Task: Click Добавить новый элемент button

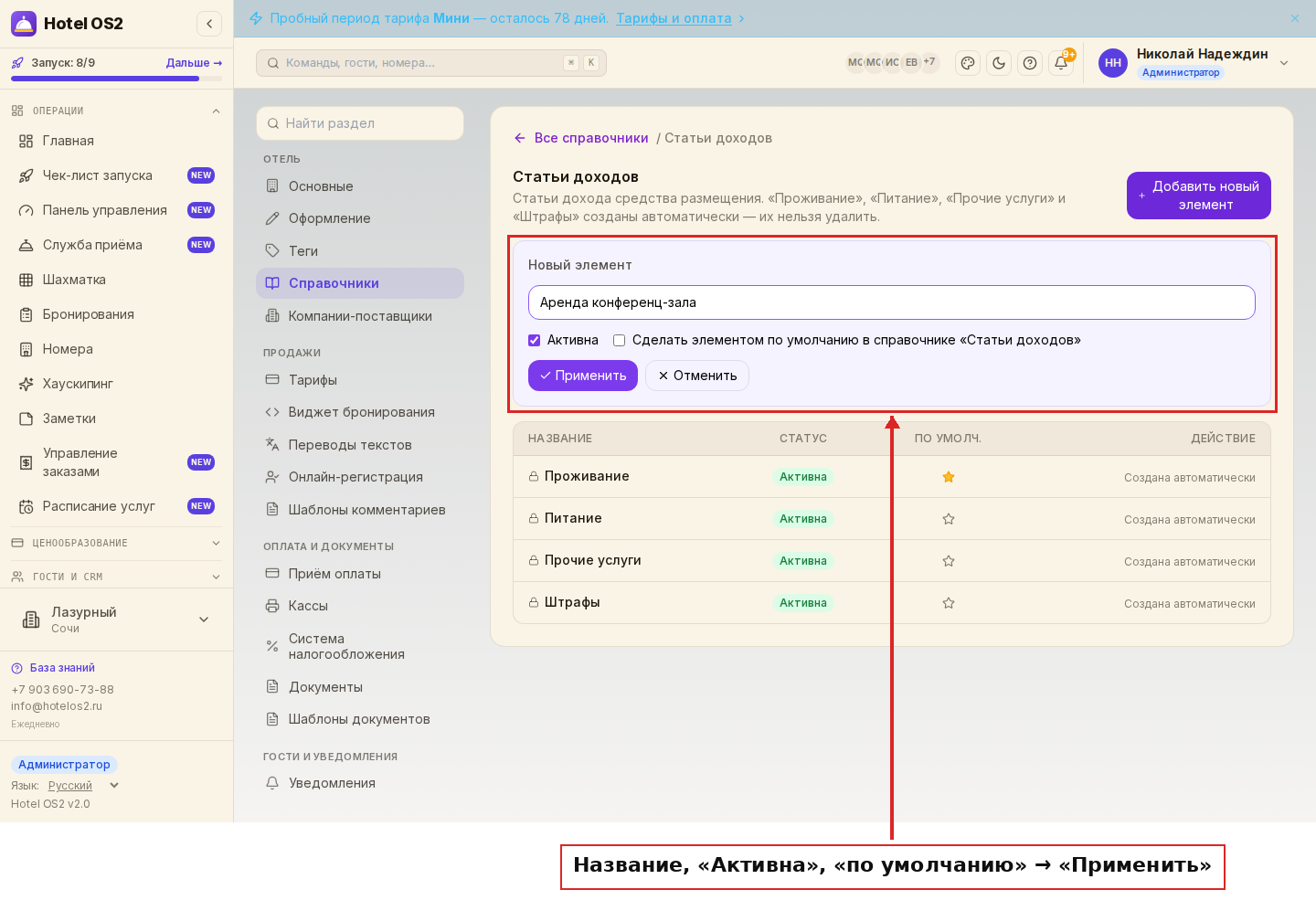Action: click(1199, 196)
